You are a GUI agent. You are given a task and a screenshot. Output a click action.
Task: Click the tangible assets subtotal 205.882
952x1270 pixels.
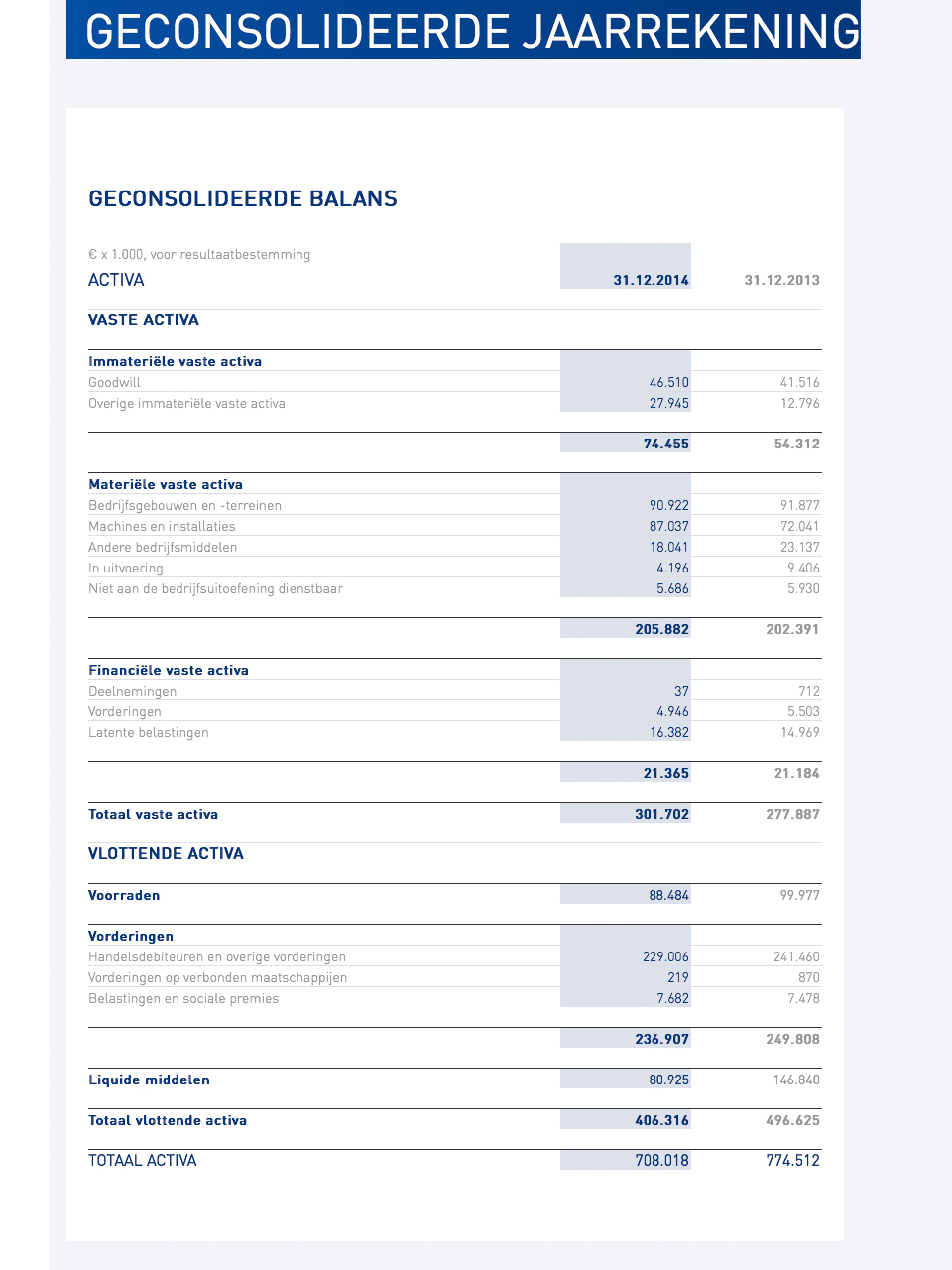pyautogui.click(x=661, y=629)
